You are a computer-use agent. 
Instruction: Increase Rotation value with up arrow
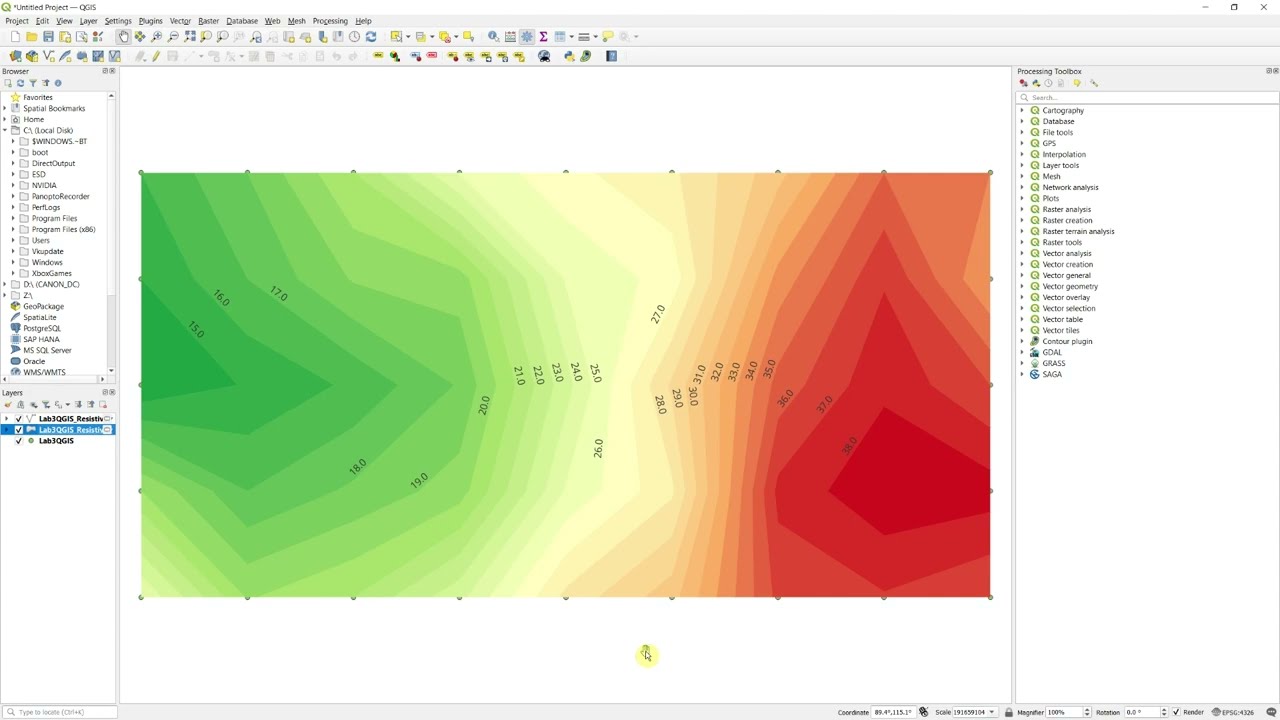coord(1164,709)
